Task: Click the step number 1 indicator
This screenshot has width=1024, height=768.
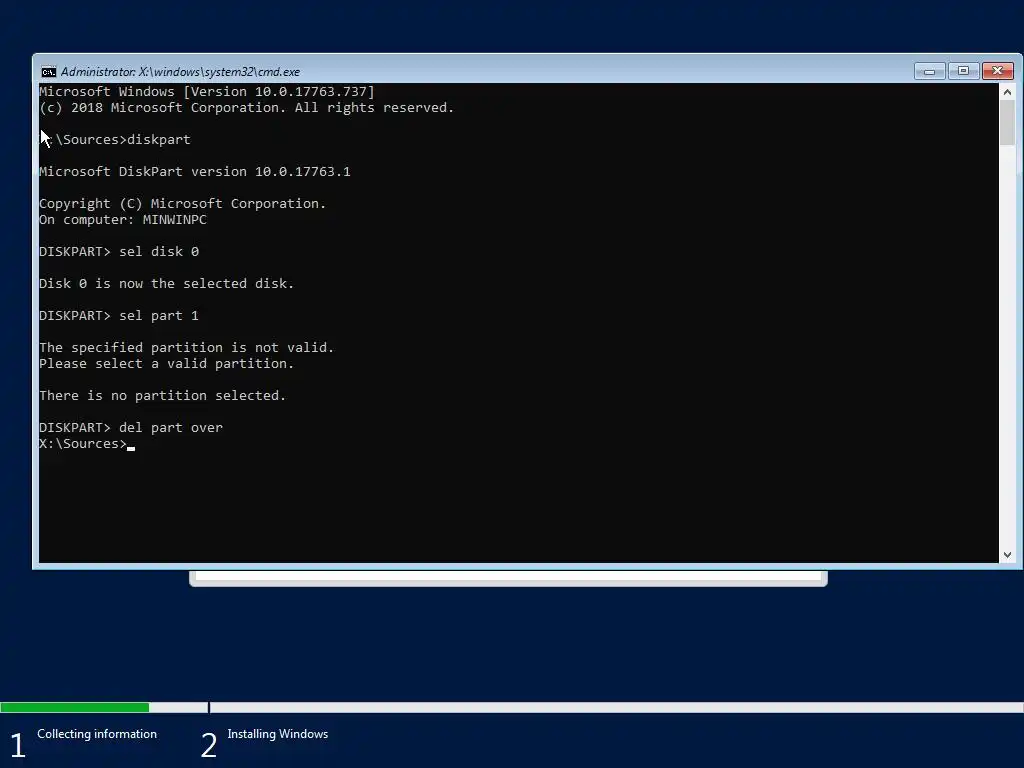Action: pyautogui.click(x=18, y=745)
